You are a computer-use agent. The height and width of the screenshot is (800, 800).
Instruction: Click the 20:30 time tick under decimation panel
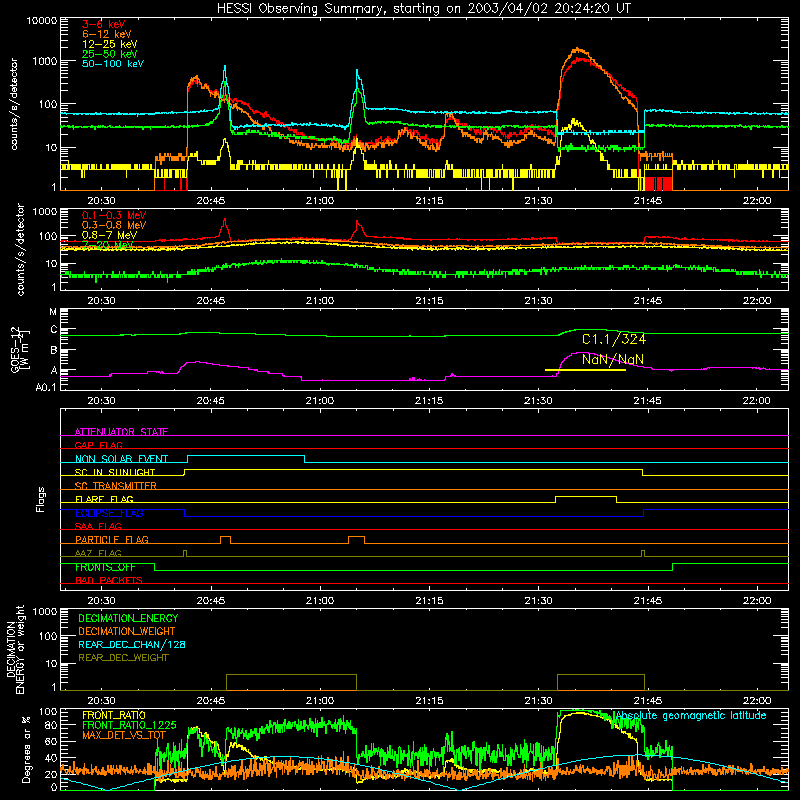pyautogui.click(x=102, y=701)
